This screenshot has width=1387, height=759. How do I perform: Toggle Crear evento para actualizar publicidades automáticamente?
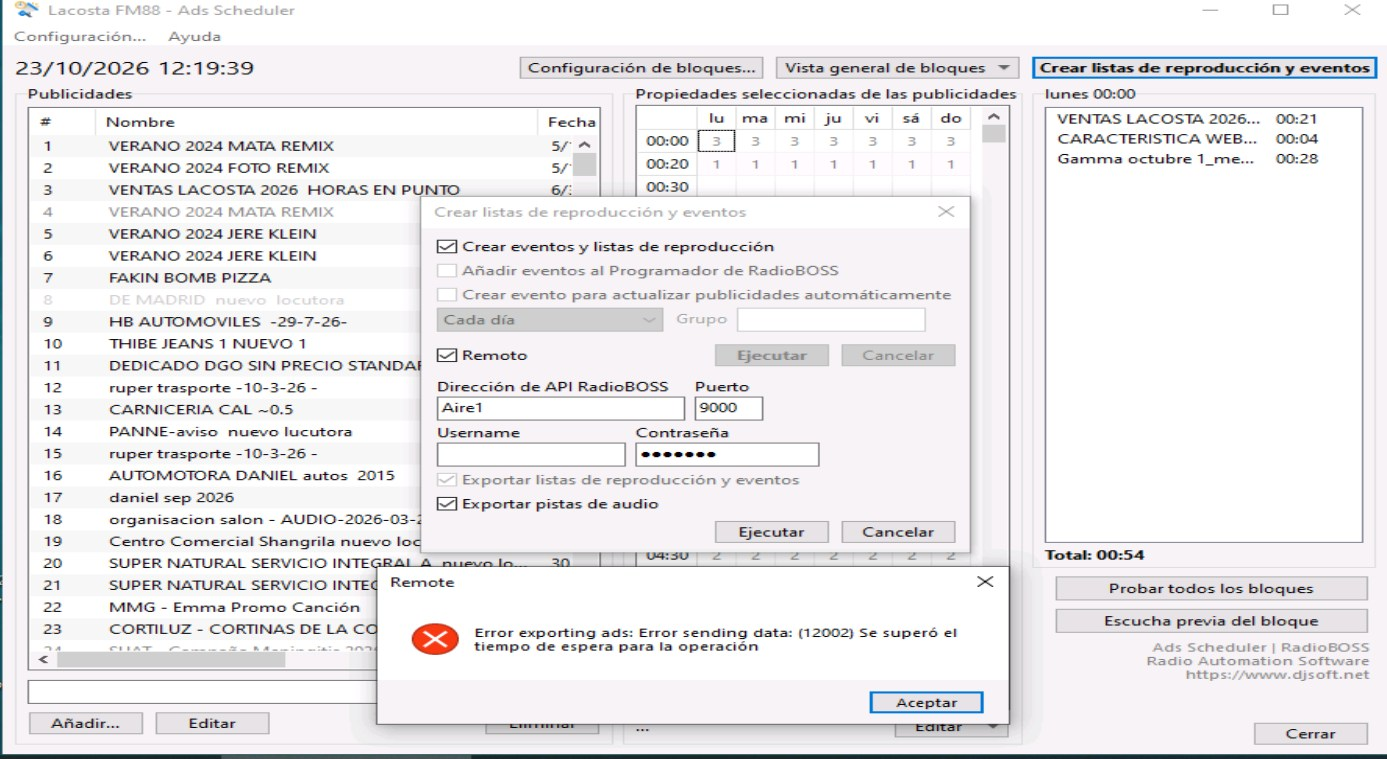pos(446,295)
